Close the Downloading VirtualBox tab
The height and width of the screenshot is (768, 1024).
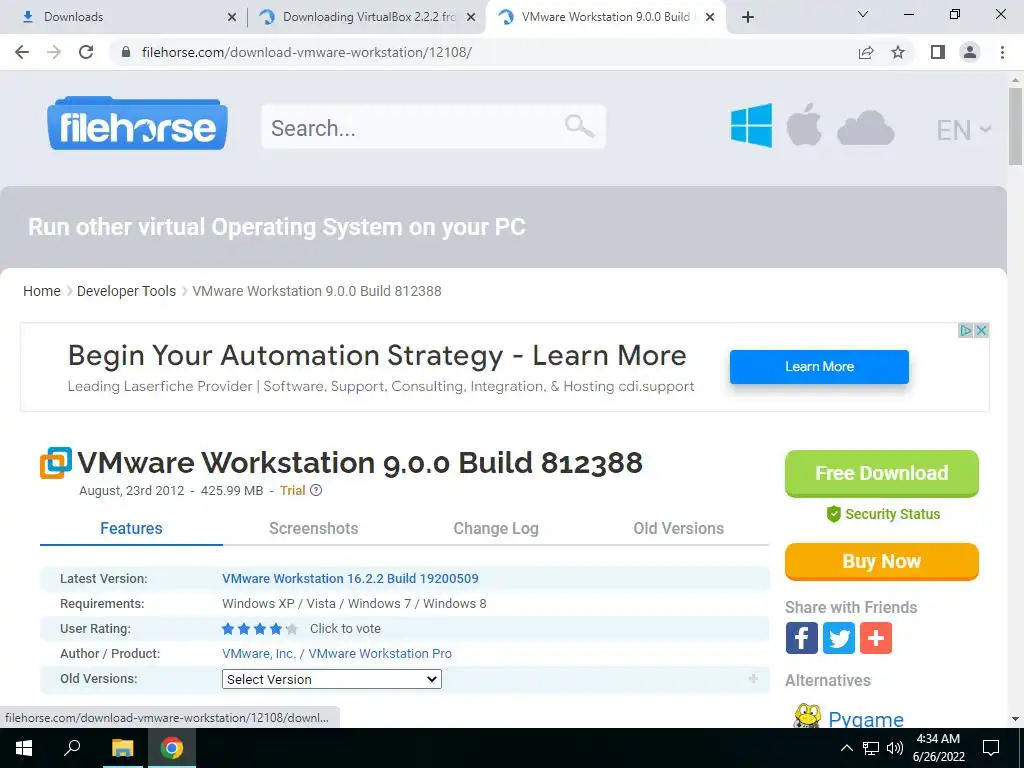coord(471,17)
